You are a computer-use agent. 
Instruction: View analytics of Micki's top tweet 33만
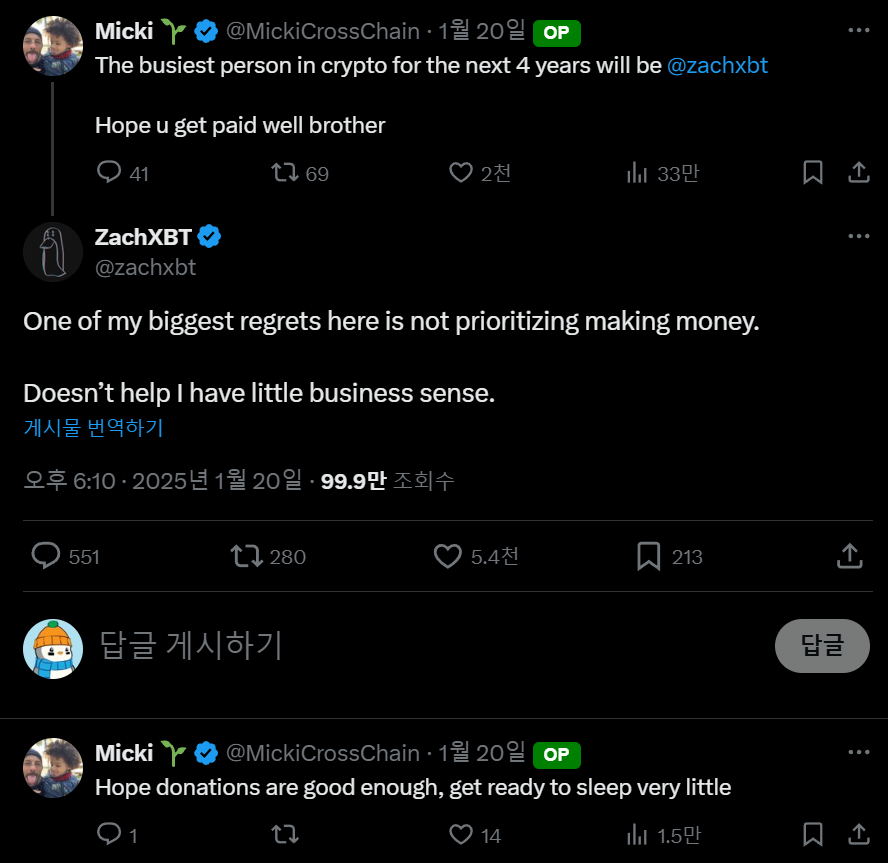pyautogui.click(x=637, y=173)
